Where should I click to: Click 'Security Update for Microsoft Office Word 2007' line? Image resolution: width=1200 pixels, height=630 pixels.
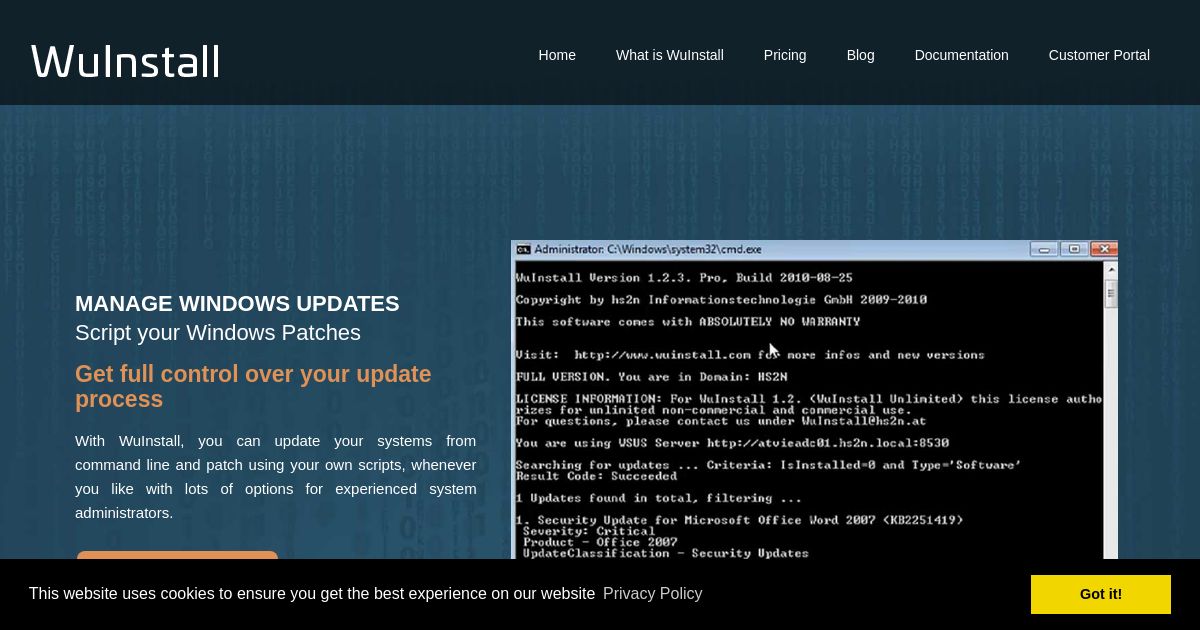coord(739,520)
